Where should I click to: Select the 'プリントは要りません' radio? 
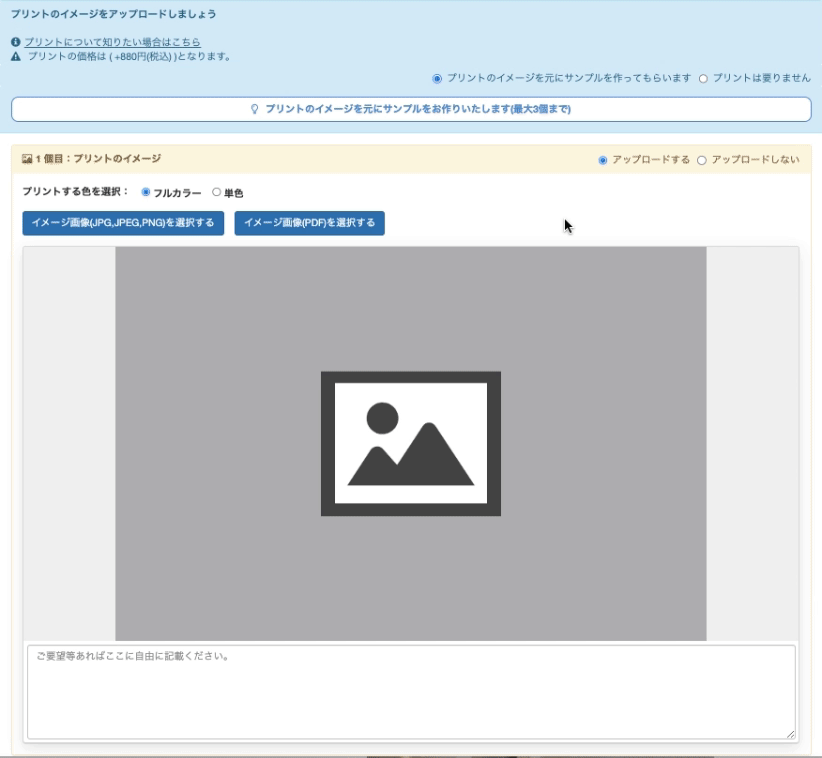coord(703,79)
